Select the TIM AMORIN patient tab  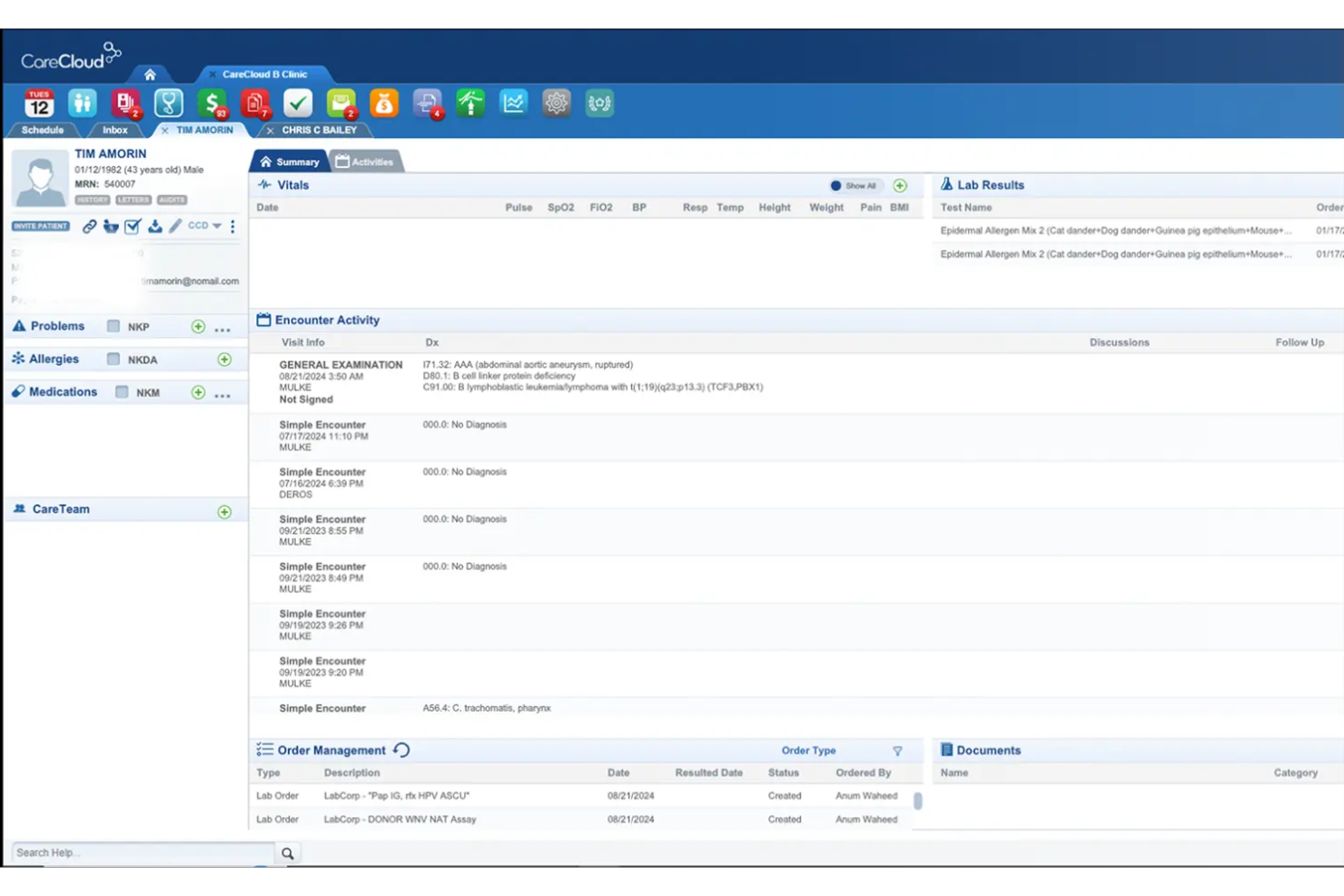click(x=204, y=130)
